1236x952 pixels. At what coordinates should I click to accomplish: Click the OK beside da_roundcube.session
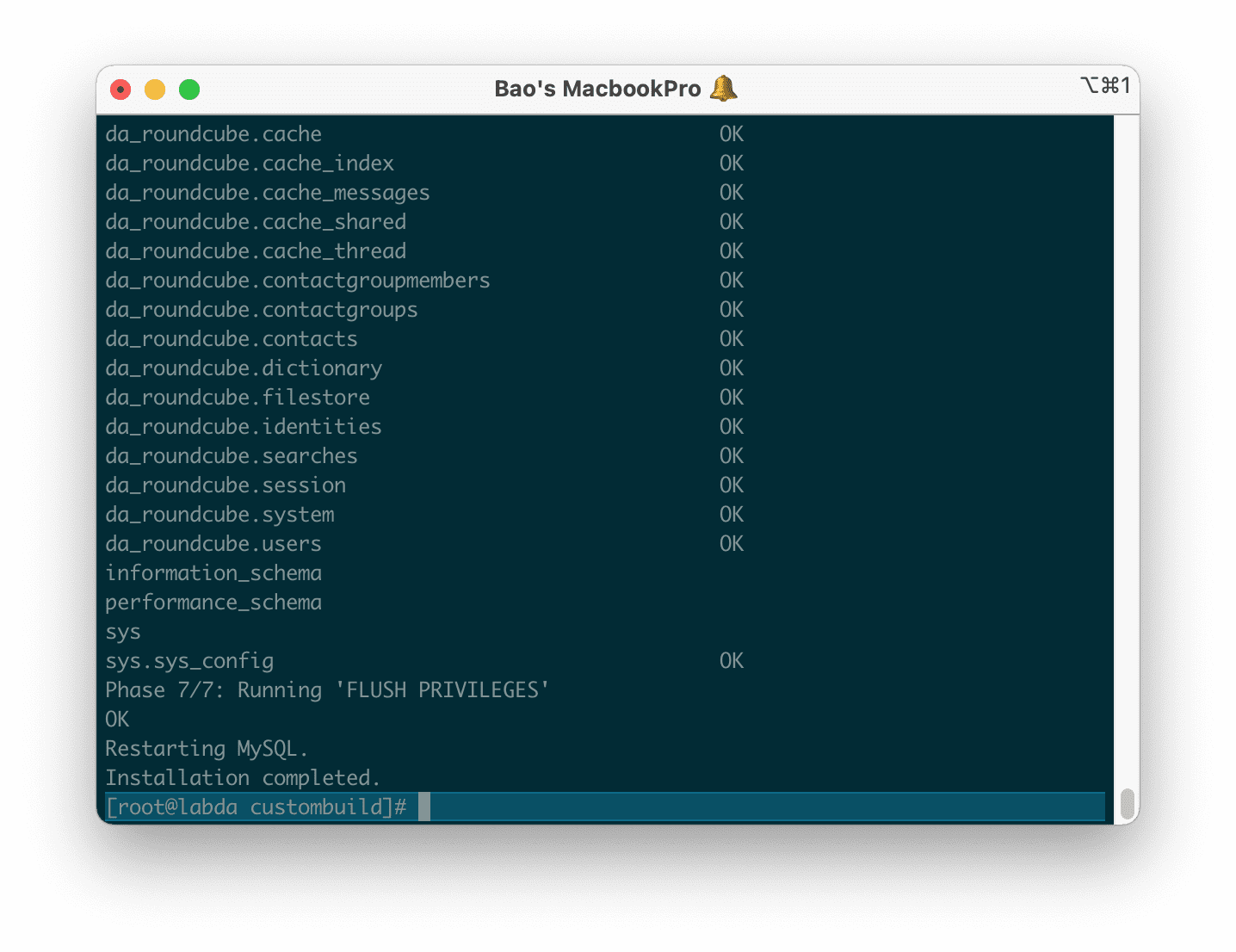[731, 485]
